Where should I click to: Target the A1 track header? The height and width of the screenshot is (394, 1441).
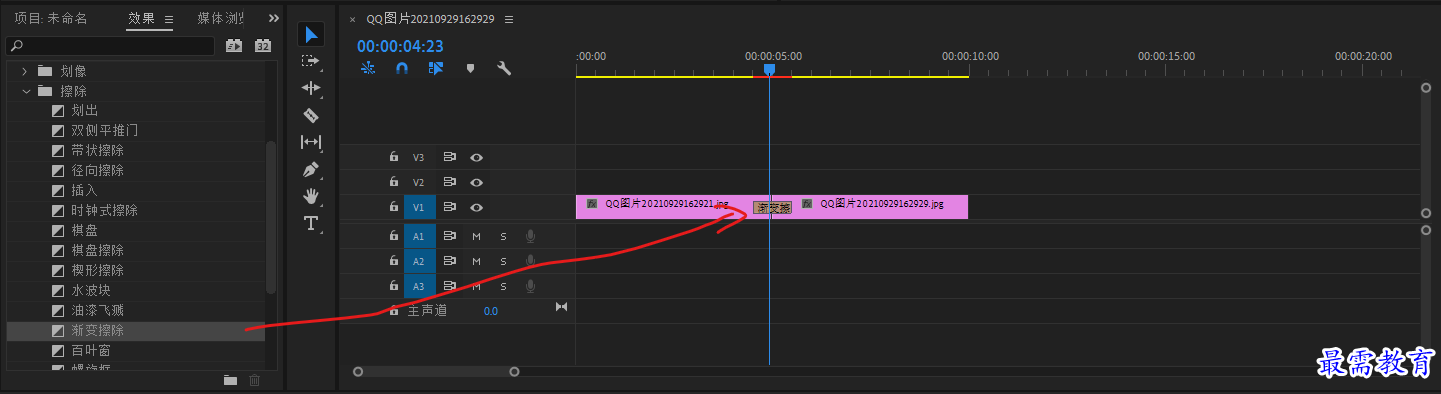(419, 236)
